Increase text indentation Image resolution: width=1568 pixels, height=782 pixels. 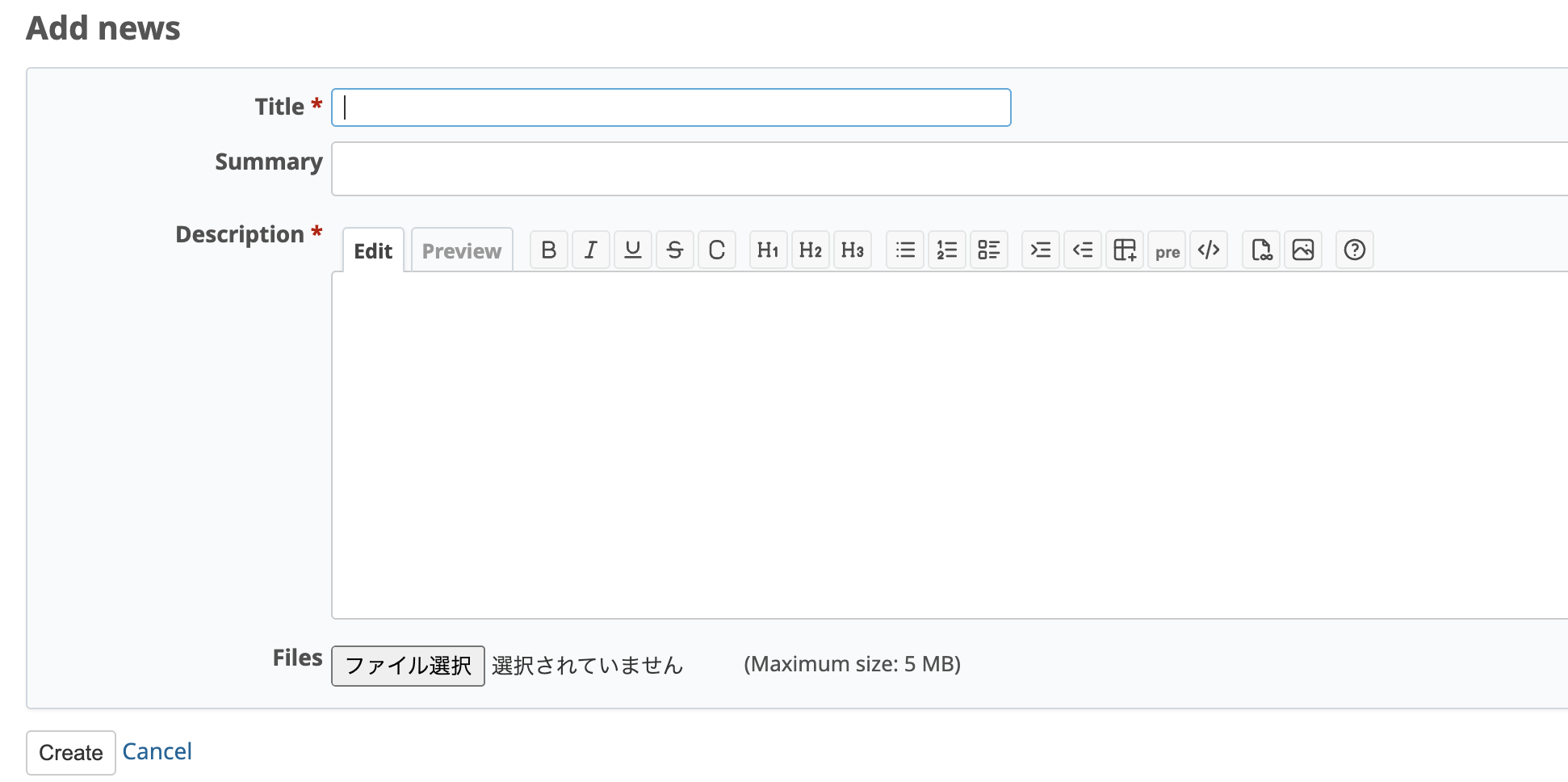tap(1040, 250)
